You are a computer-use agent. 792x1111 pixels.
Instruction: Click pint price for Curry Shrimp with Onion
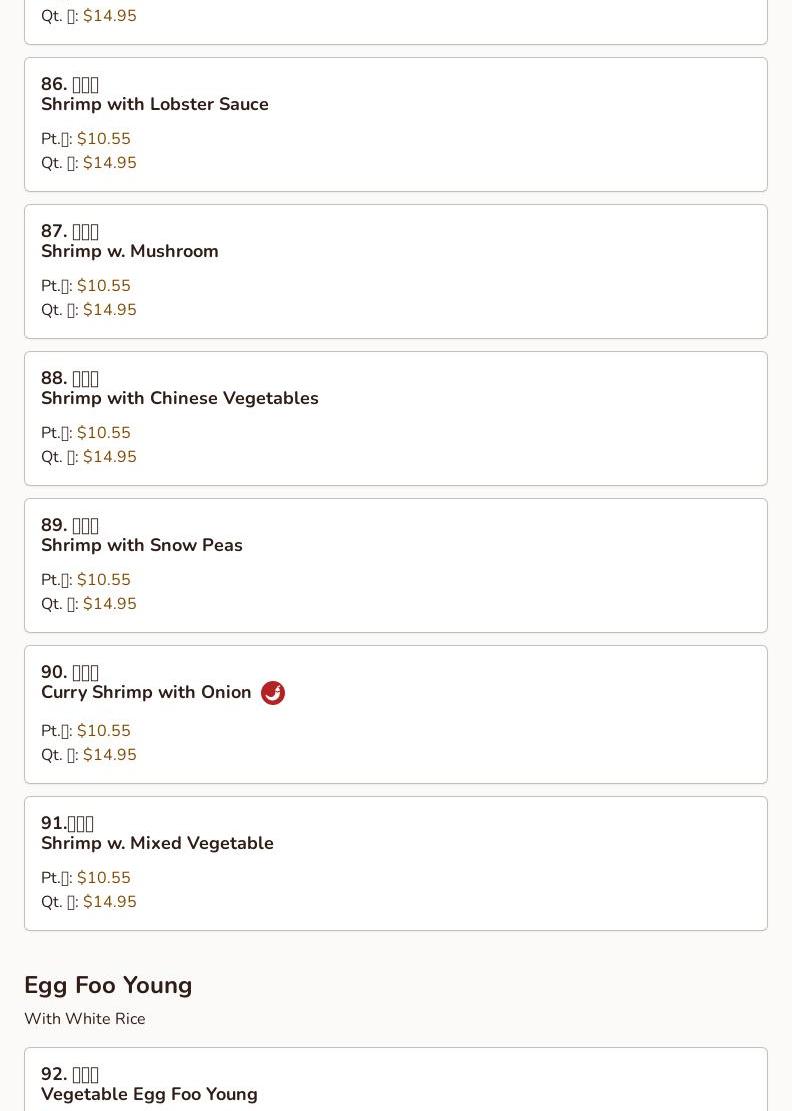click(103, 731)
